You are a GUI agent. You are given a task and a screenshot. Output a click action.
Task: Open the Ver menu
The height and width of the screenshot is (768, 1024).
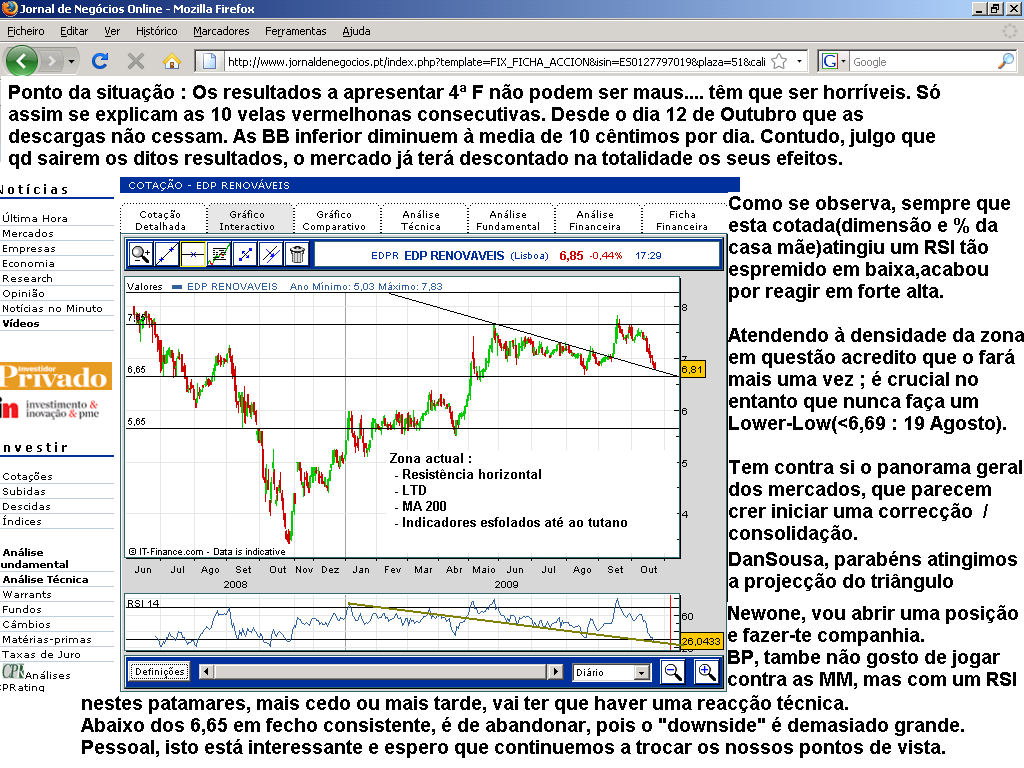(112, 31)
